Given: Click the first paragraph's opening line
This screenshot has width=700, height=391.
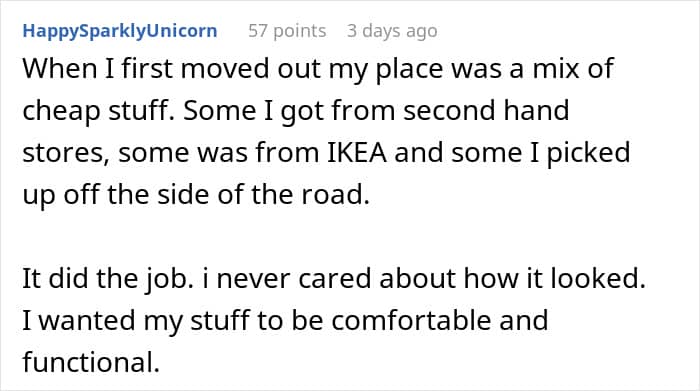Looking at the screenshot, I should (x=318, y=70).
